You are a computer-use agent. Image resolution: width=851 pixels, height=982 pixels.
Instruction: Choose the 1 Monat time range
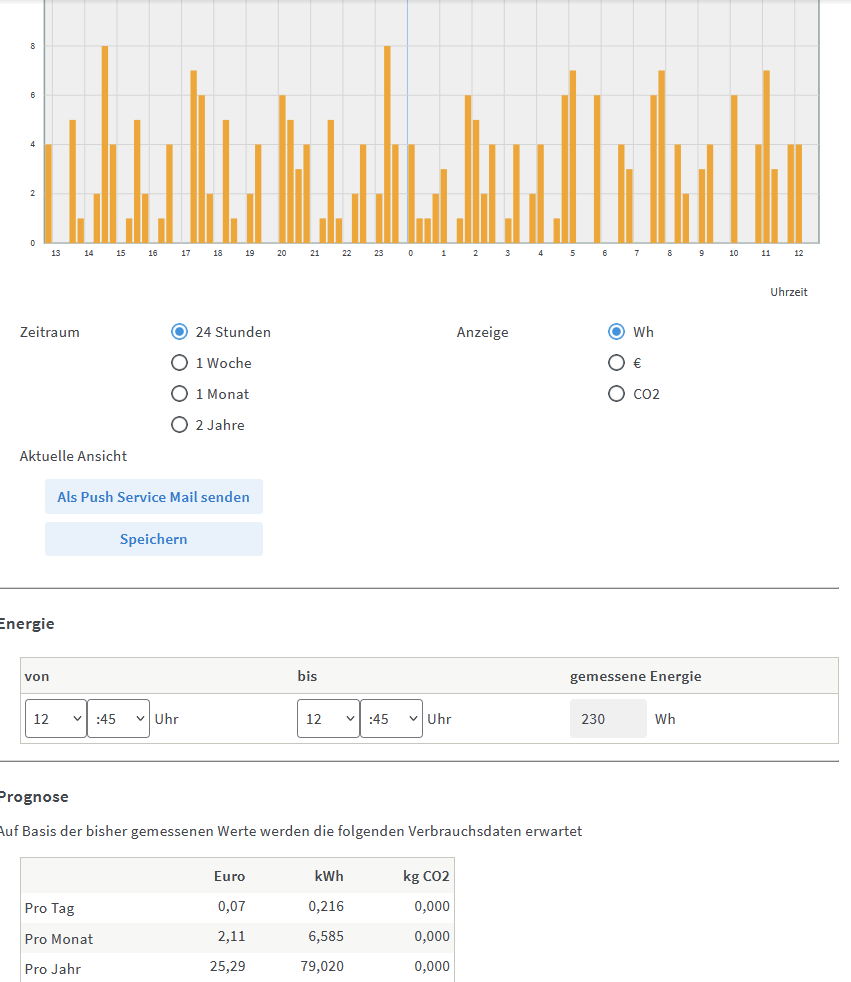pyautogui.click(x=179, y=394)
